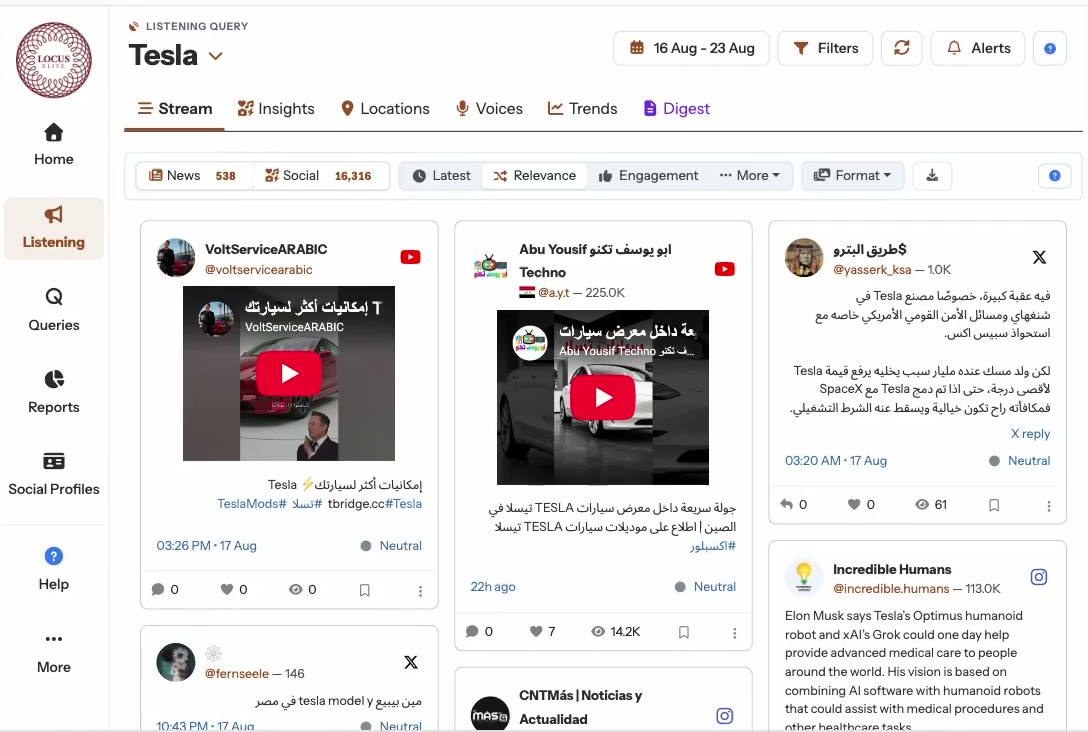This screenshot has height=732, width=1088.
Task: Click Incredible Humans avatar thumbnail
Action: pyautogui.click(x=804, y=577)
